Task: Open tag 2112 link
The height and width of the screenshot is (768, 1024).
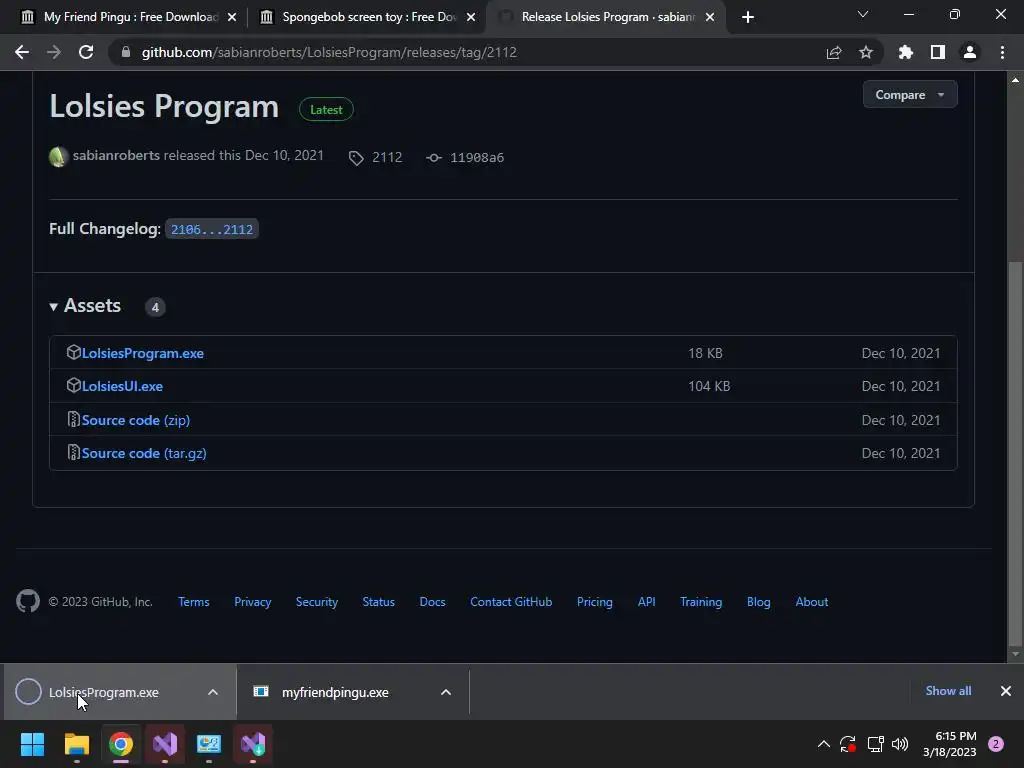Action: (377, 157)
